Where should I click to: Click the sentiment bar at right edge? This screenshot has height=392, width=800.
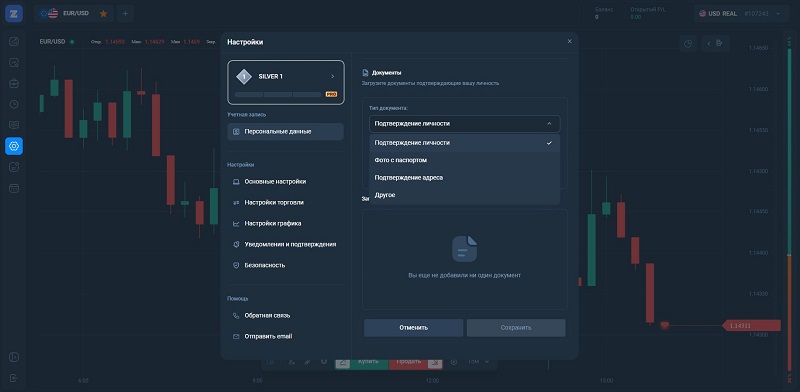(790, 209)
